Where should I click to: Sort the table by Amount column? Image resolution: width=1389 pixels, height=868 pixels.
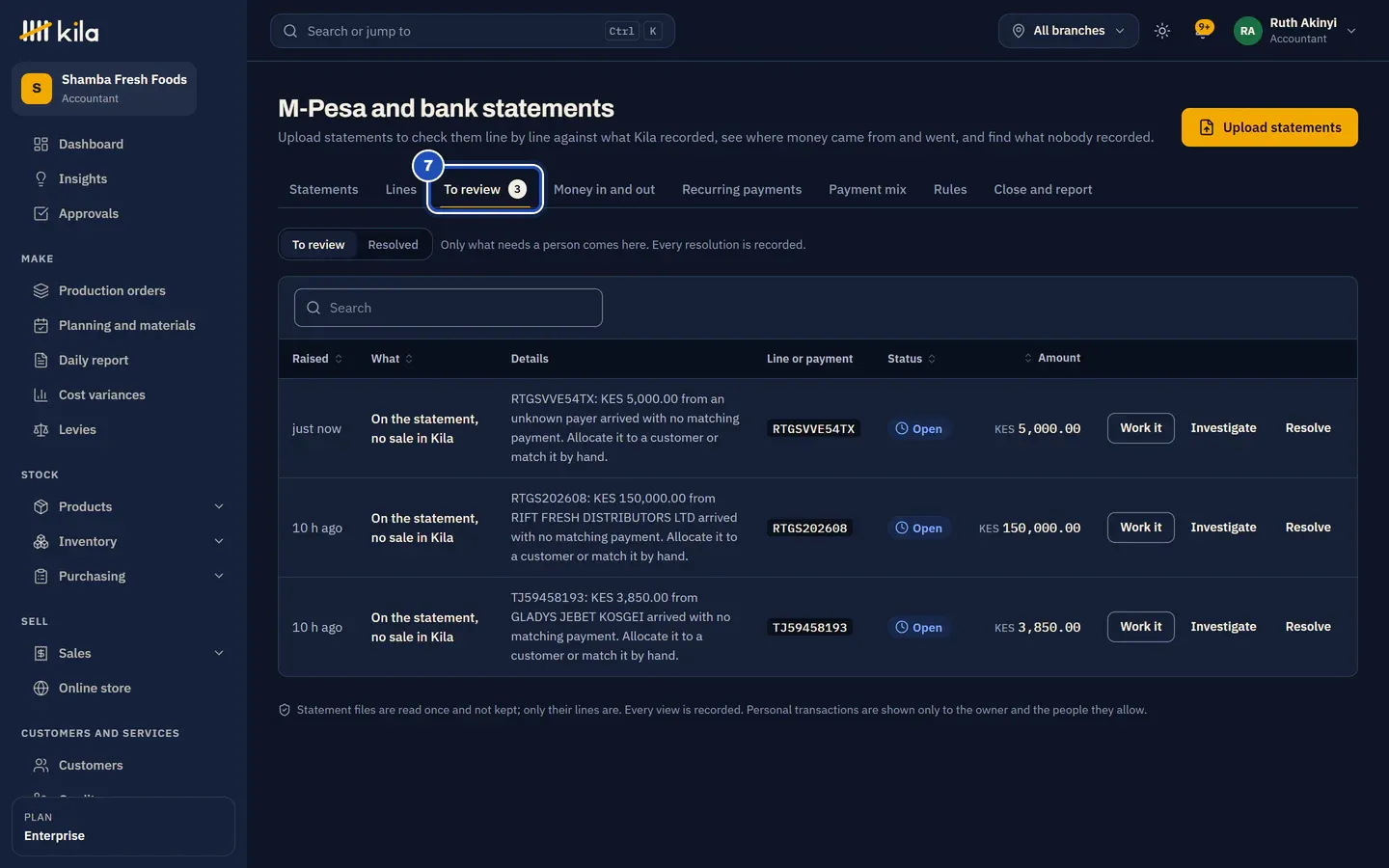pos(1051,358)
